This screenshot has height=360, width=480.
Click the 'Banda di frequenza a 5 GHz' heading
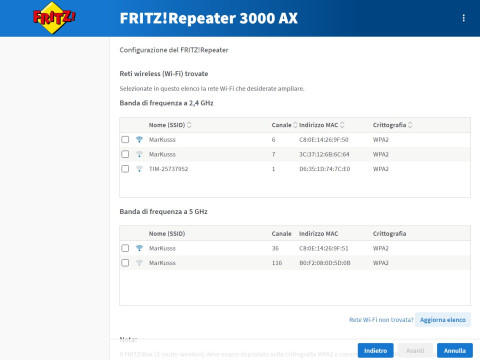(x=163, y=212)
